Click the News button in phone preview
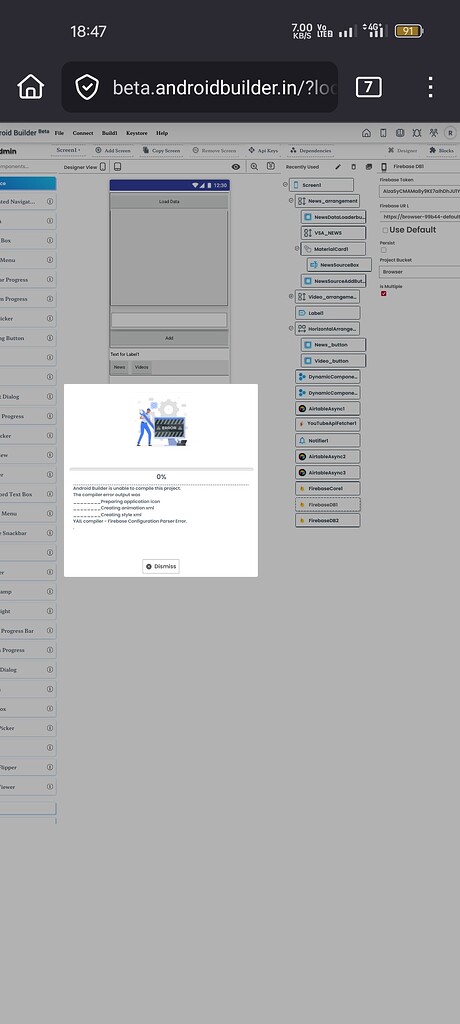This screenshot has width=460, height=1024. (120, 368)
